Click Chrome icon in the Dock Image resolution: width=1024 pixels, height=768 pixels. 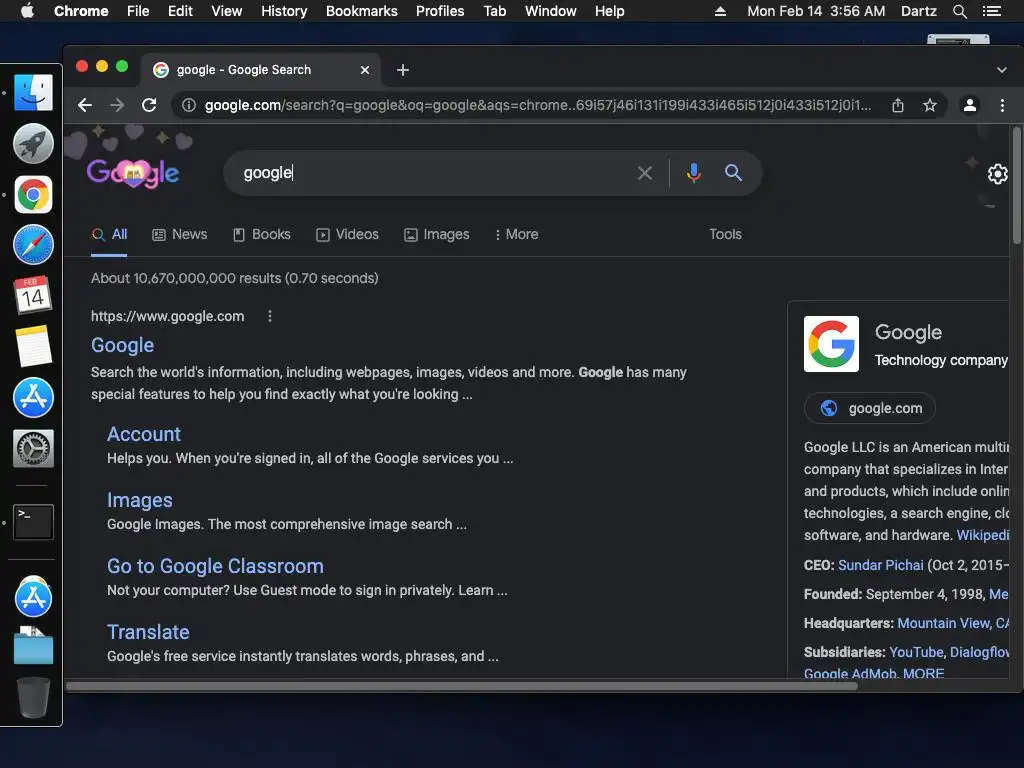[x=33, y=194]
